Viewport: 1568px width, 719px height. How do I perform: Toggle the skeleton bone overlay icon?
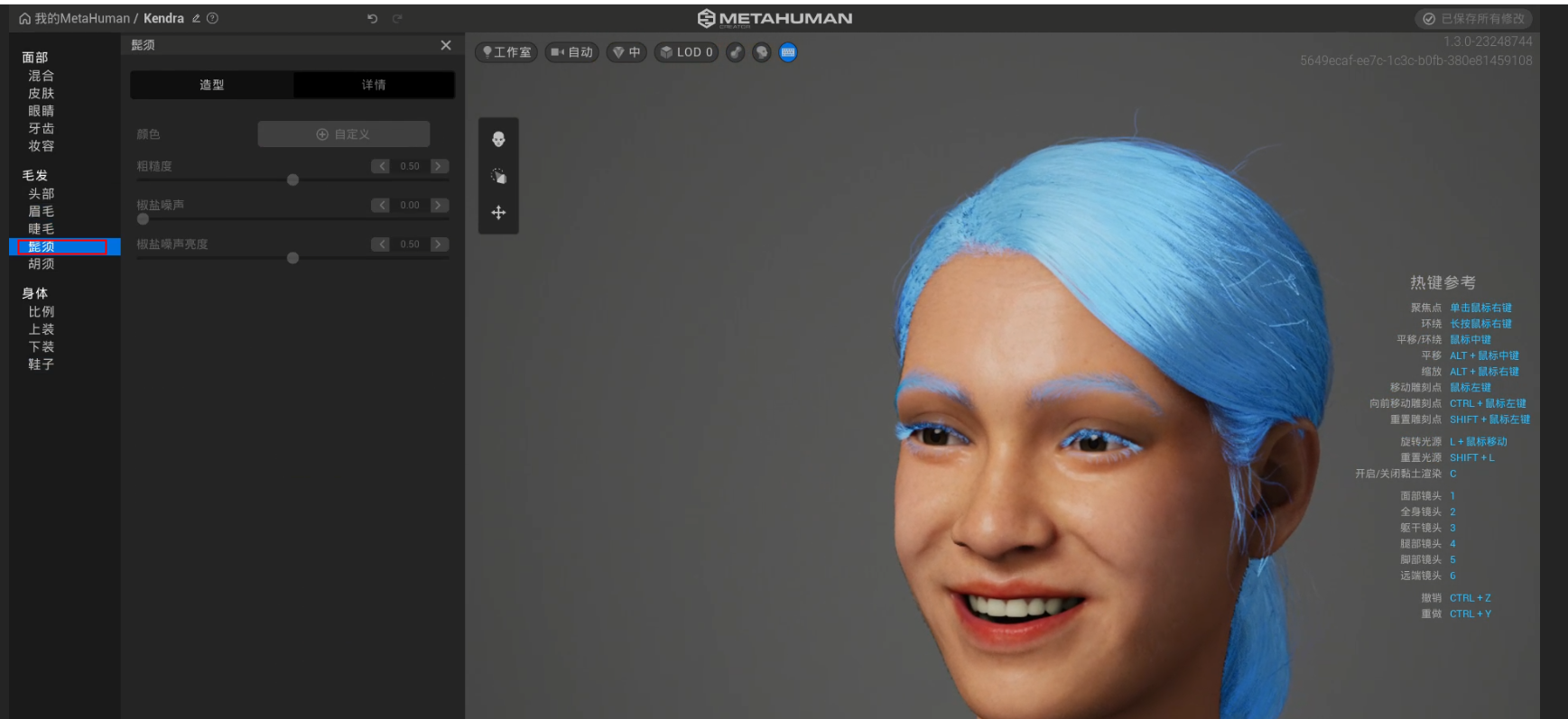(736, 52)
